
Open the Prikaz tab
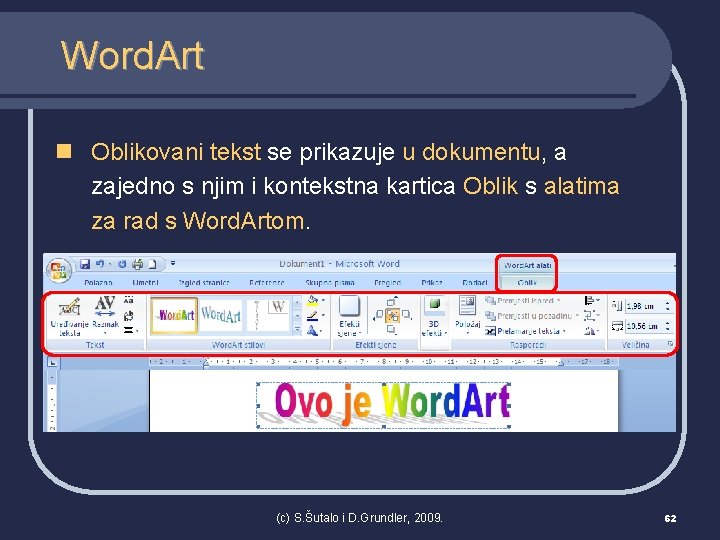(432, 282)
